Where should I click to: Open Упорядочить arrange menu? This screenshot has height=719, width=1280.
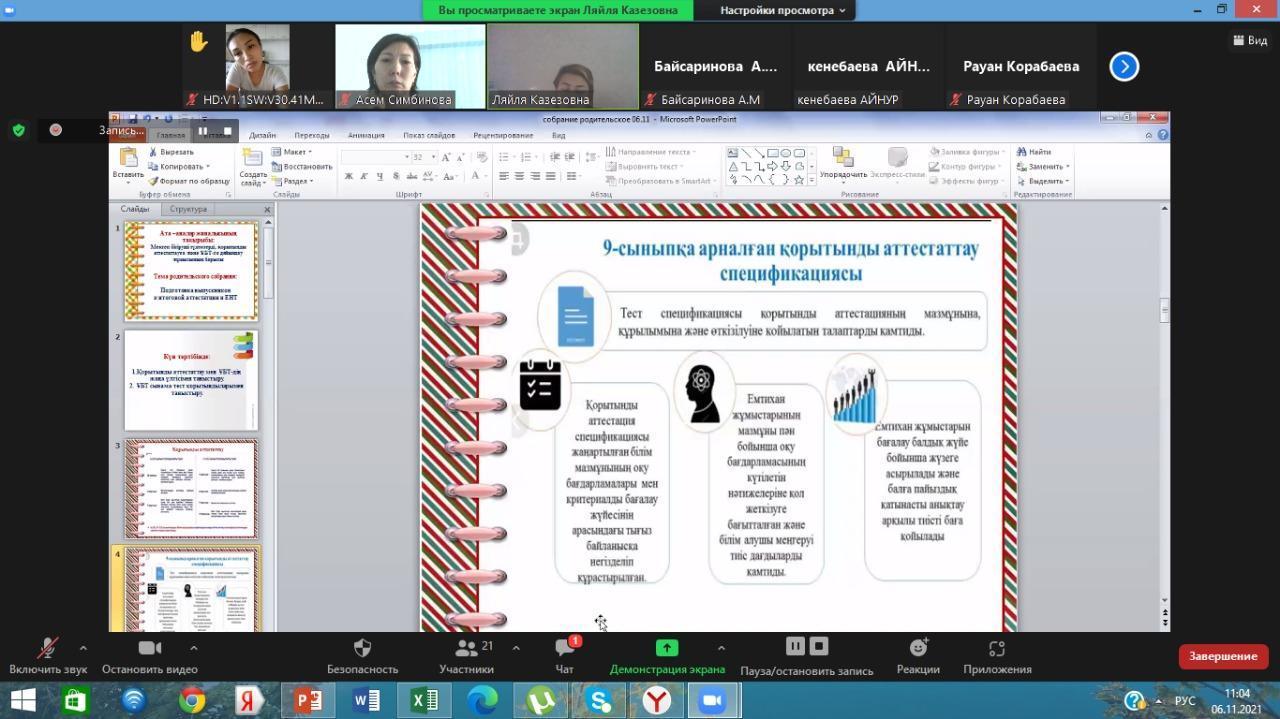(843, 164)
